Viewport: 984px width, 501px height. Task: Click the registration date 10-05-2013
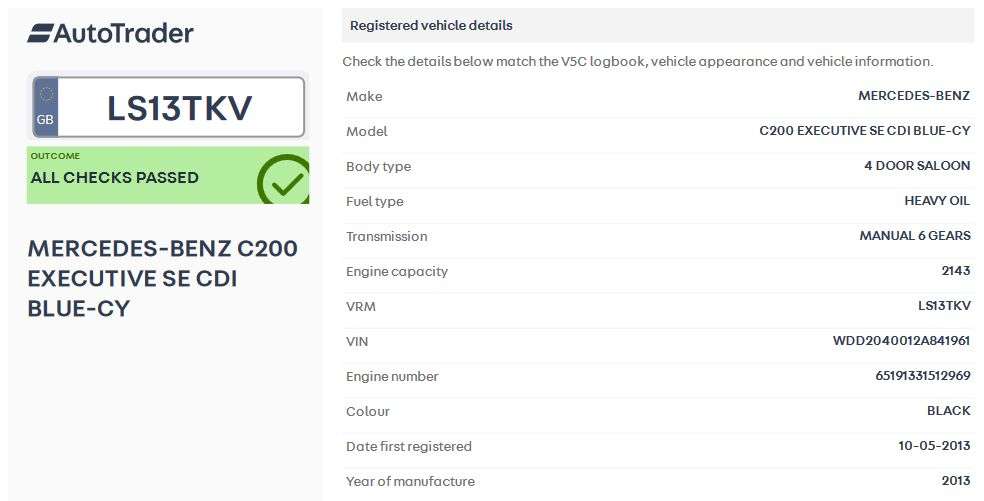[934, 446]
